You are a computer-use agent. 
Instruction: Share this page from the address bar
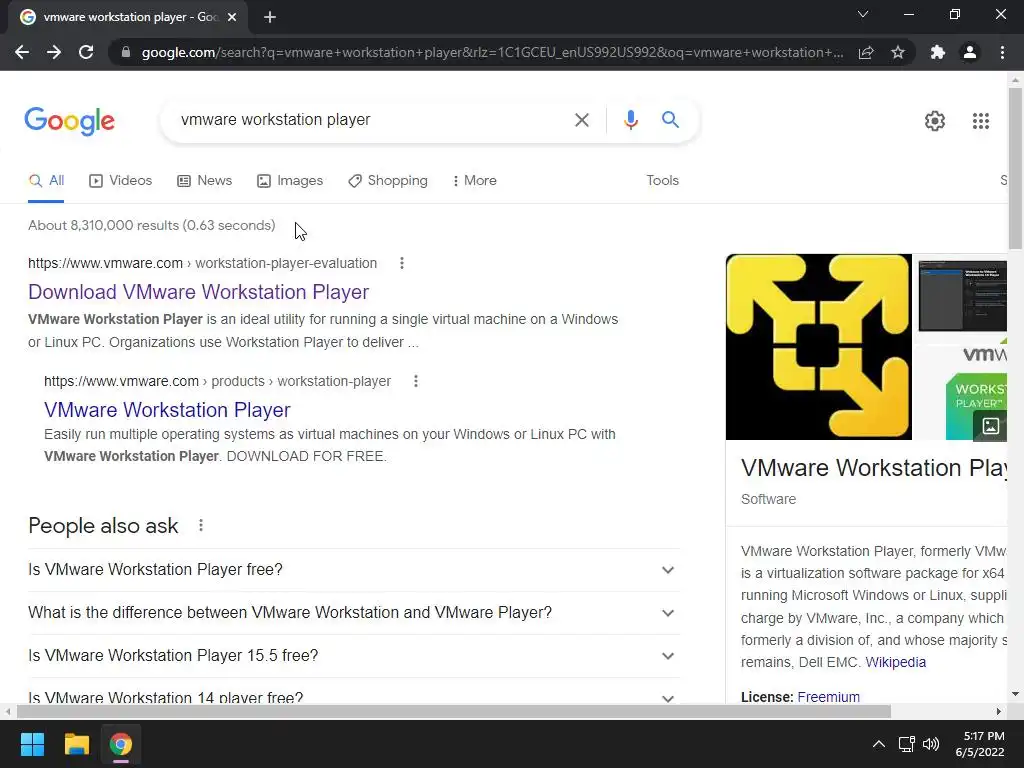coord(866,52)
